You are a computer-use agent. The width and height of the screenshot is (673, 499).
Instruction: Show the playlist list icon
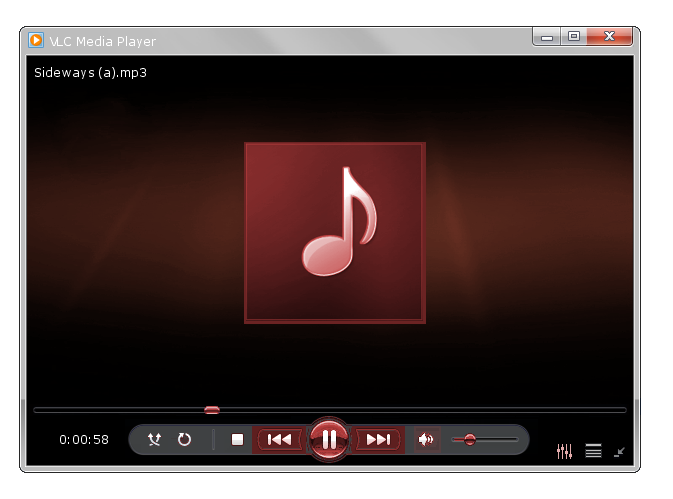pos(593,451)
